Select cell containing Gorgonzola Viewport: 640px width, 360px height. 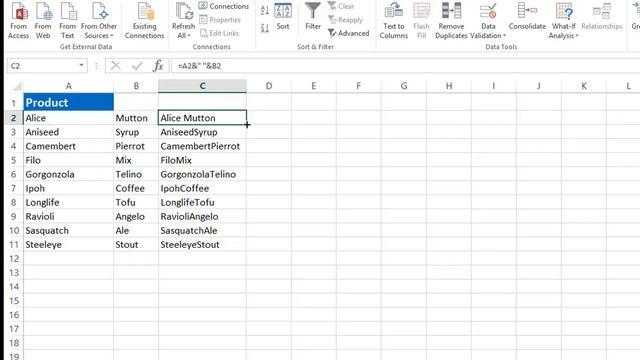69,174
